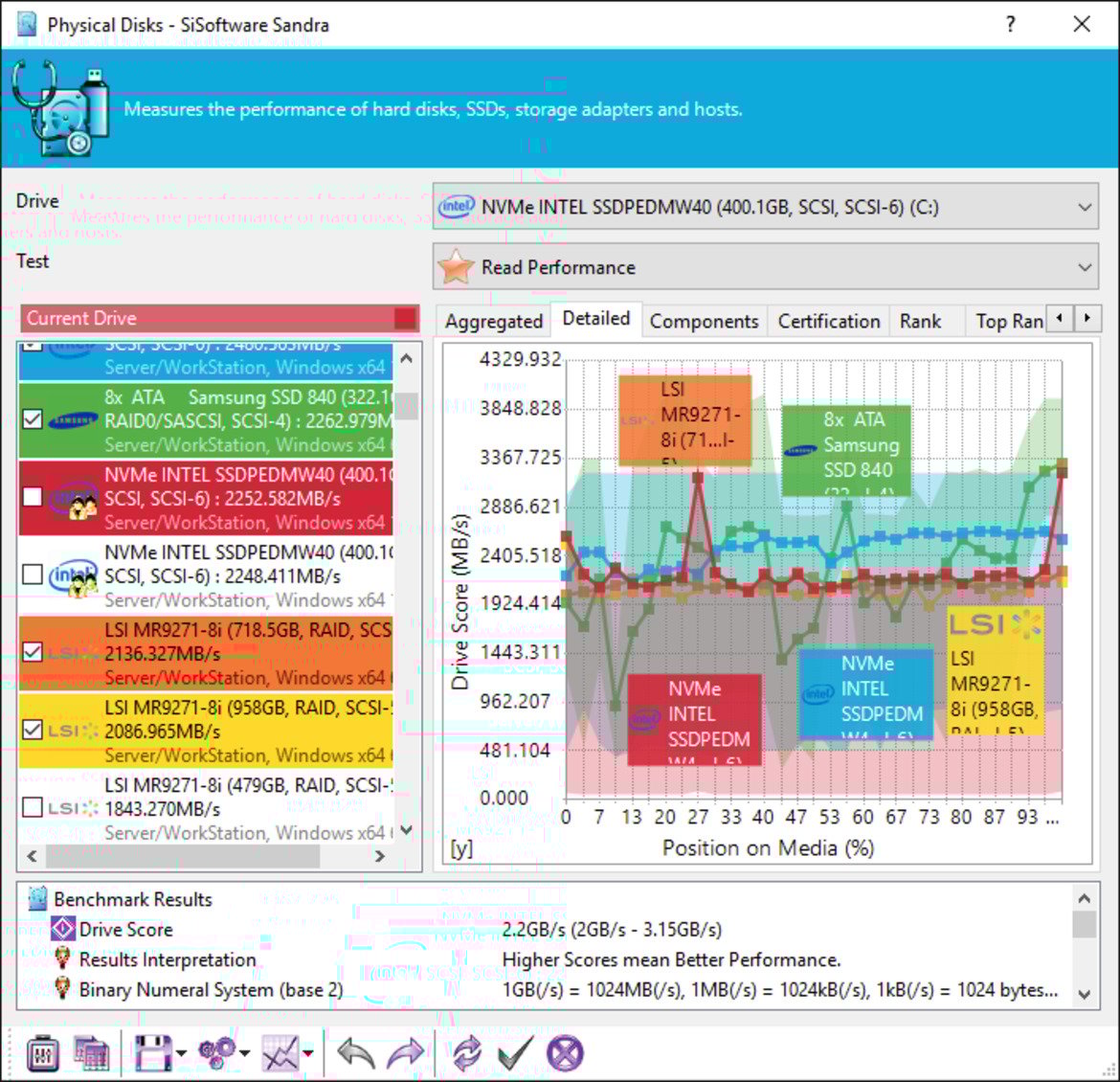Select the Detailed tab
1120x1082 pixels.
tap(595, 319)
